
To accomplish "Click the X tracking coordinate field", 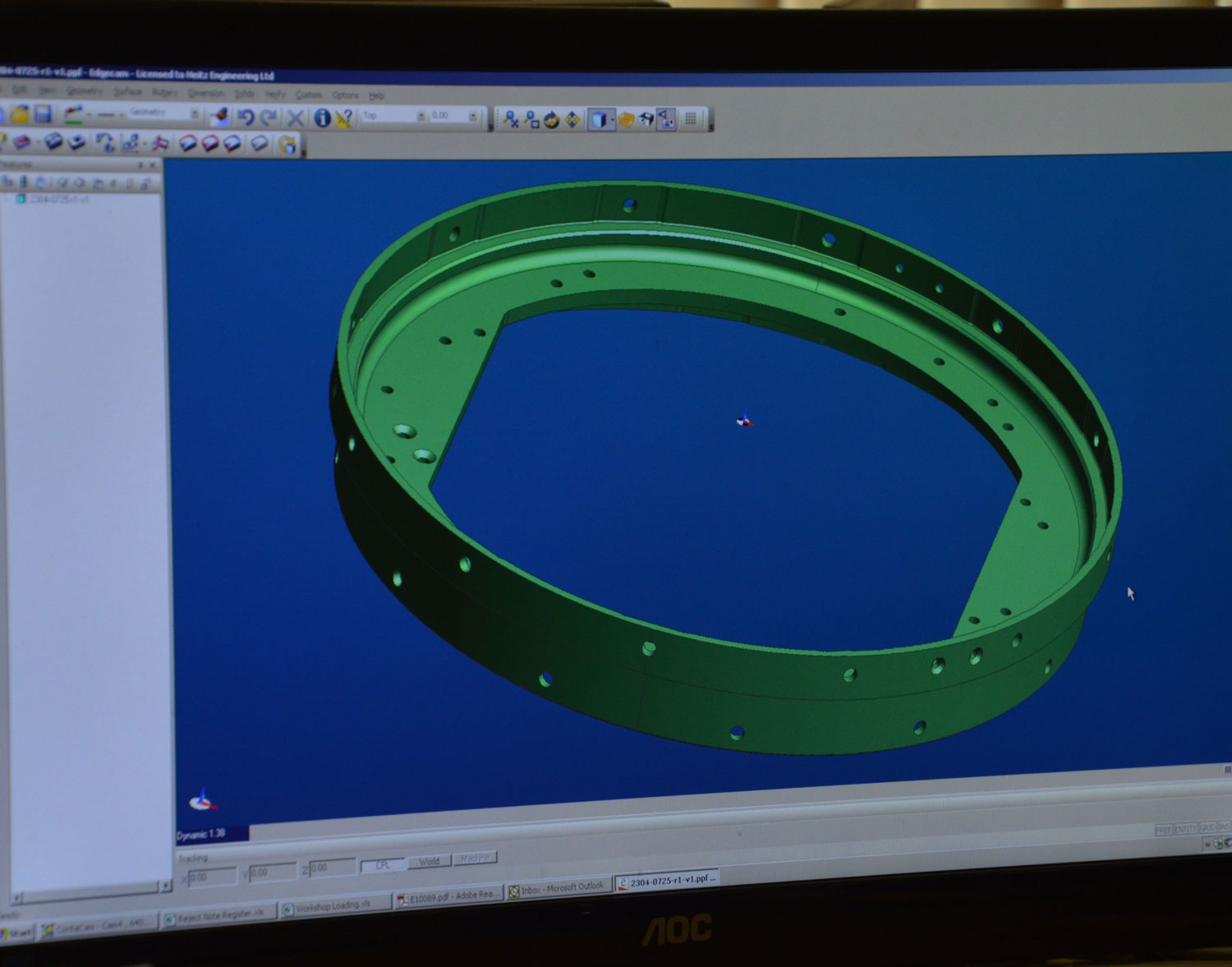I will [211, 877].
